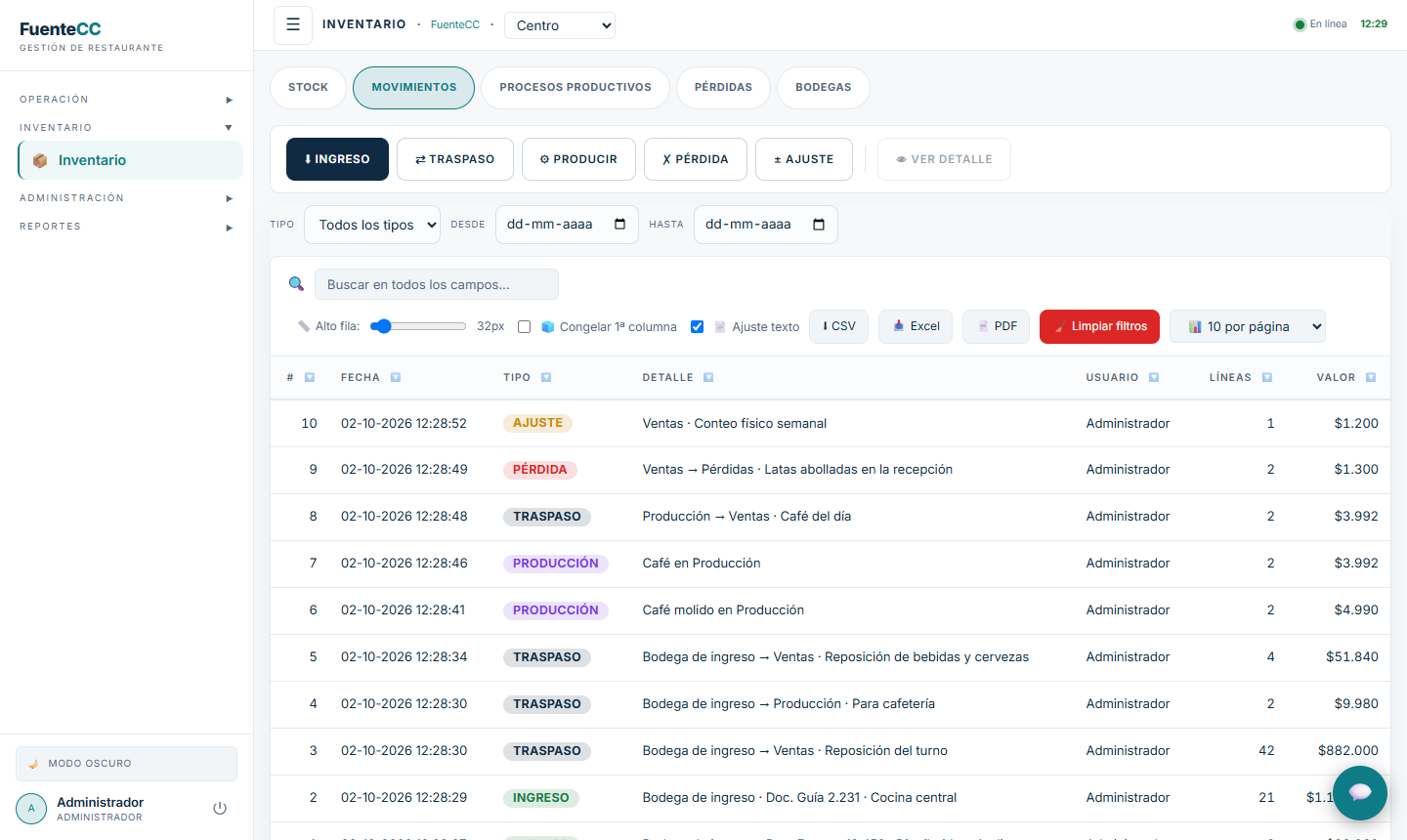Open the 10 por página dropdown
Image resolution: width=1407 pixels, height=840 pixels.
(1248, 326)
